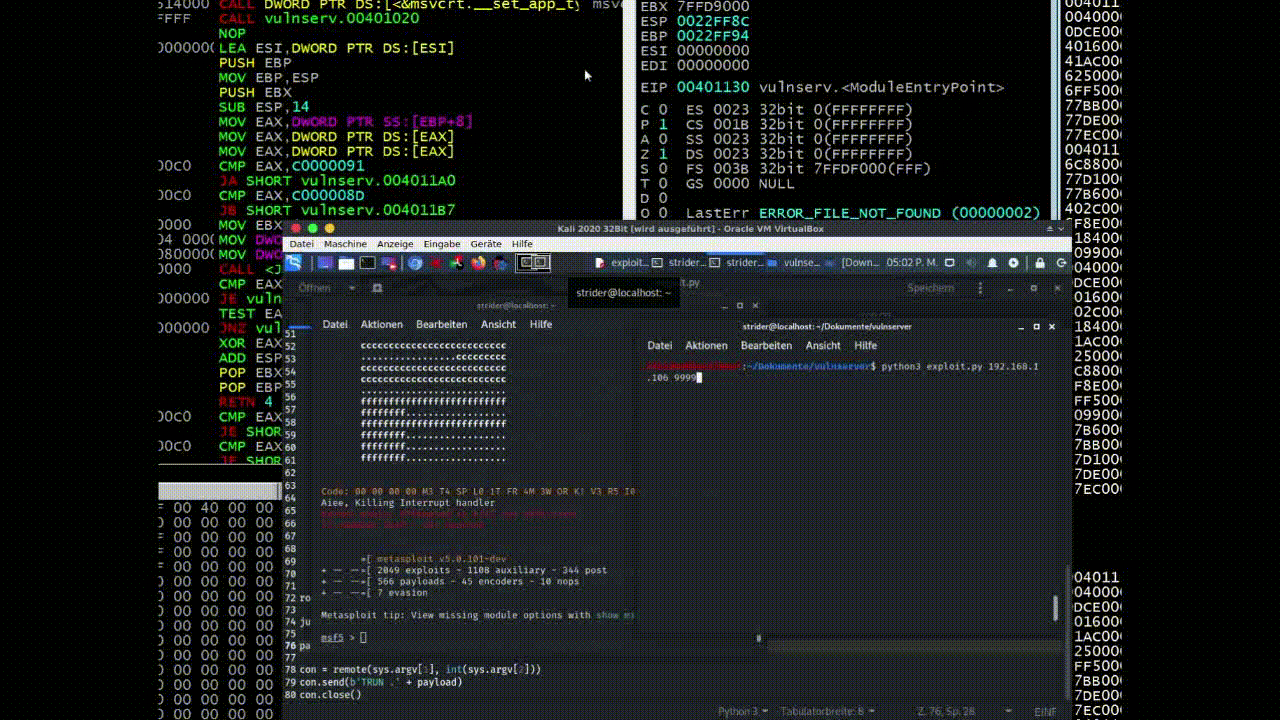The height and width of the screenshot is (720, 1280).
Task: Click the terminal emulator launcher in Kali panel
Action: 367,263
